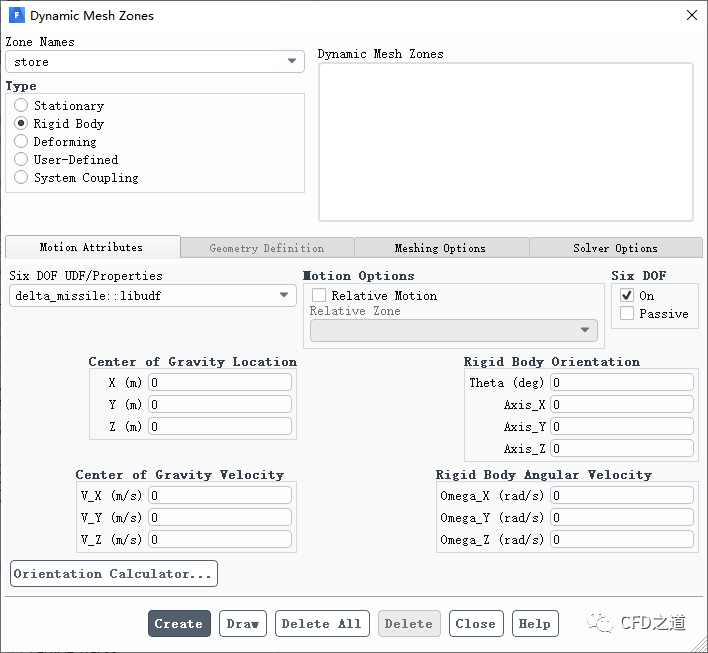Image resolution: width=708 pixels, height=653 pixels.
Task: Open the Zone Names dropdown
Action: click(x=155, y=62)
